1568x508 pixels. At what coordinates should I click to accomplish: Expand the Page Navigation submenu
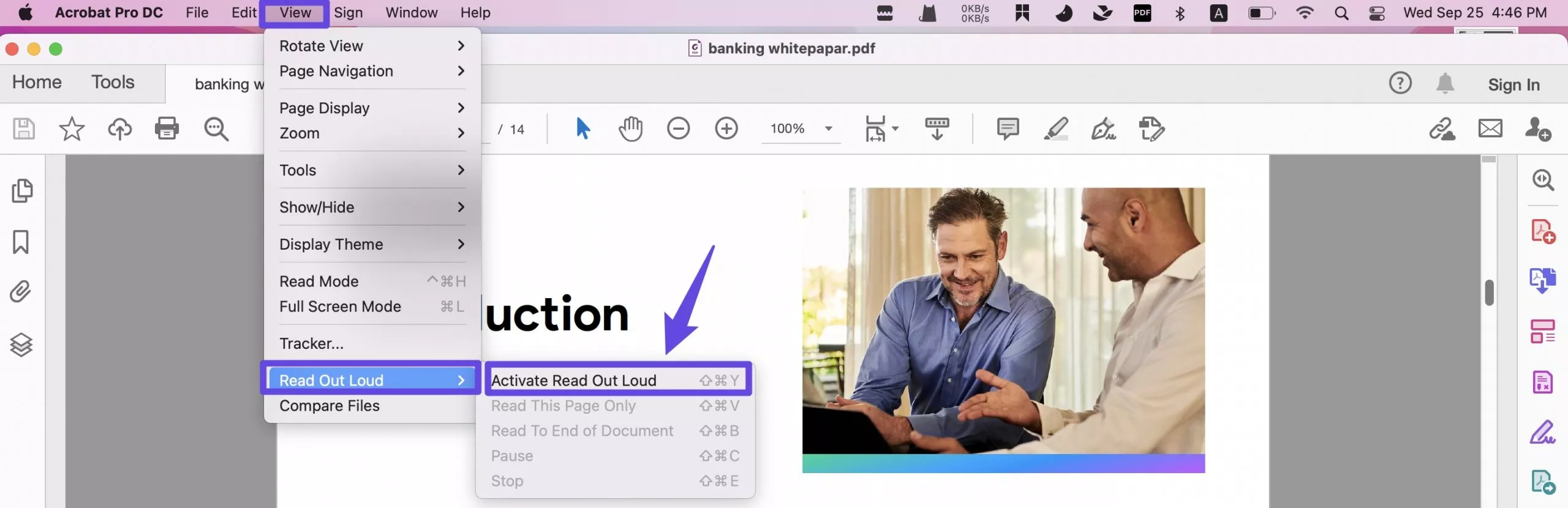click(x=372, y=71)
